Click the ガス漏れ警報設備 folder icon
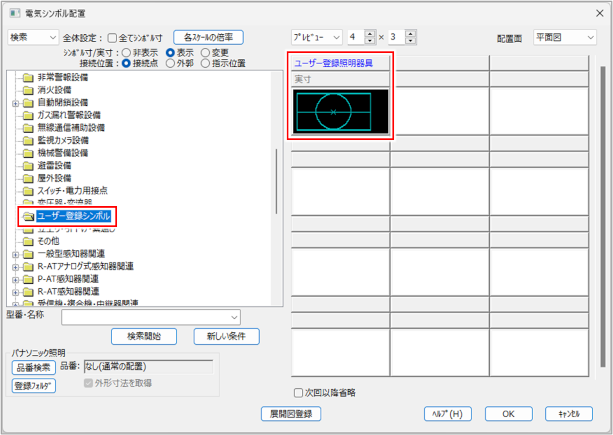Screen dimensions: 613x435 28,115
